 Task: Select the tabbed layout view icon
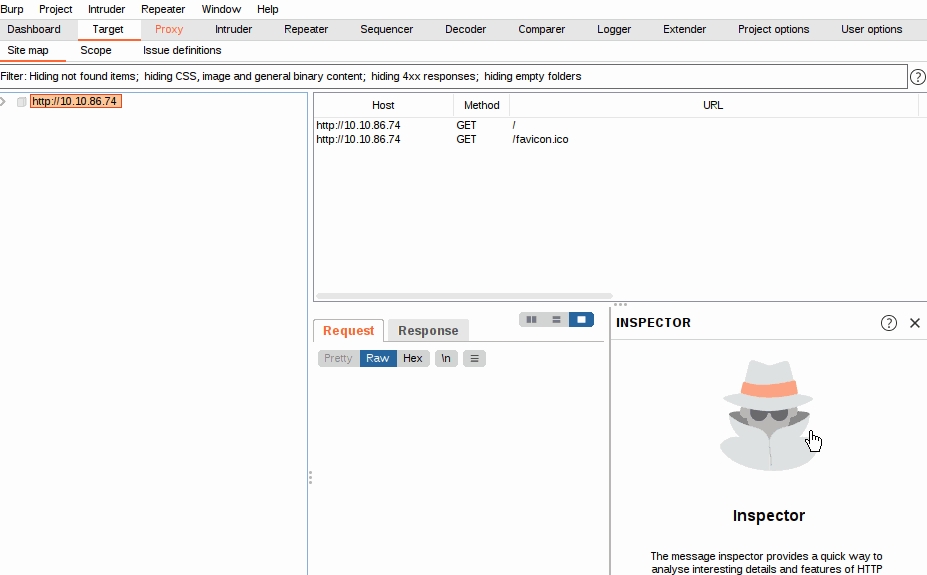[581, 320]
